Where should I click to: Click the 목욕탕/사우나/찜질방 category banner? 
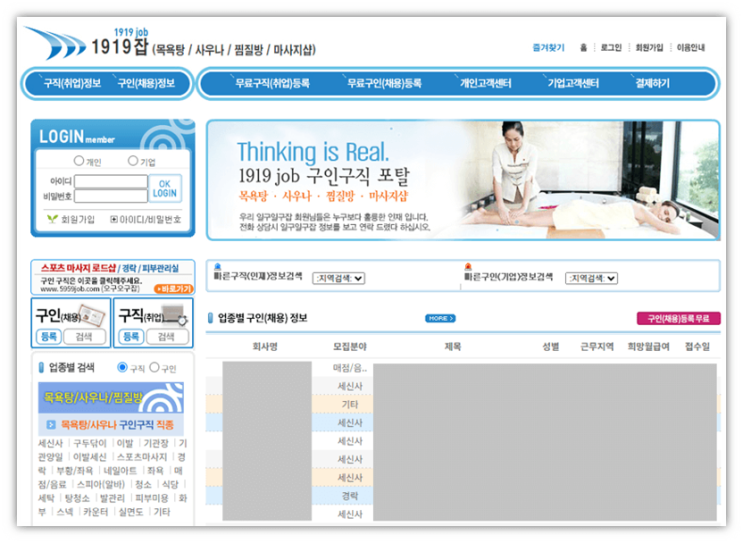click(x=111, y=397)
